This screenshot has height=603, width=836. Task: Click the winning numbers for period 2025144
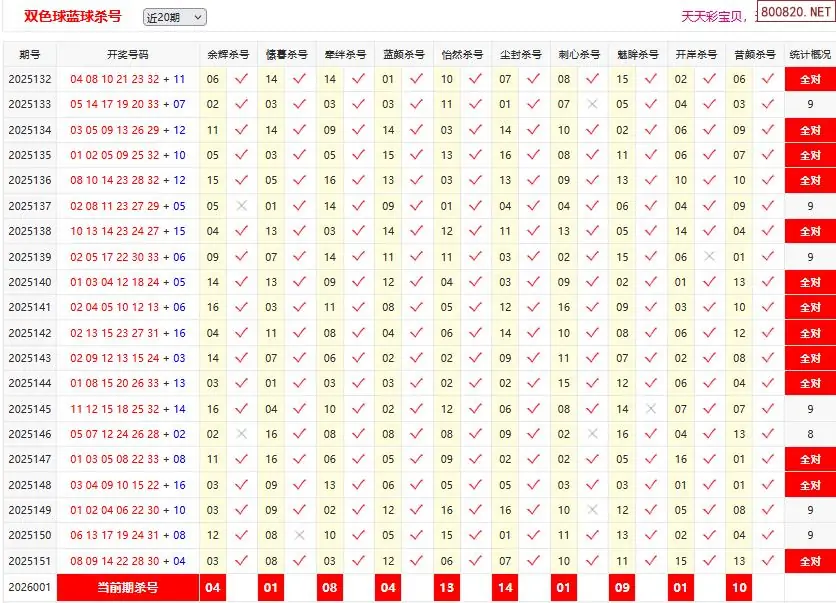[128, 383]
